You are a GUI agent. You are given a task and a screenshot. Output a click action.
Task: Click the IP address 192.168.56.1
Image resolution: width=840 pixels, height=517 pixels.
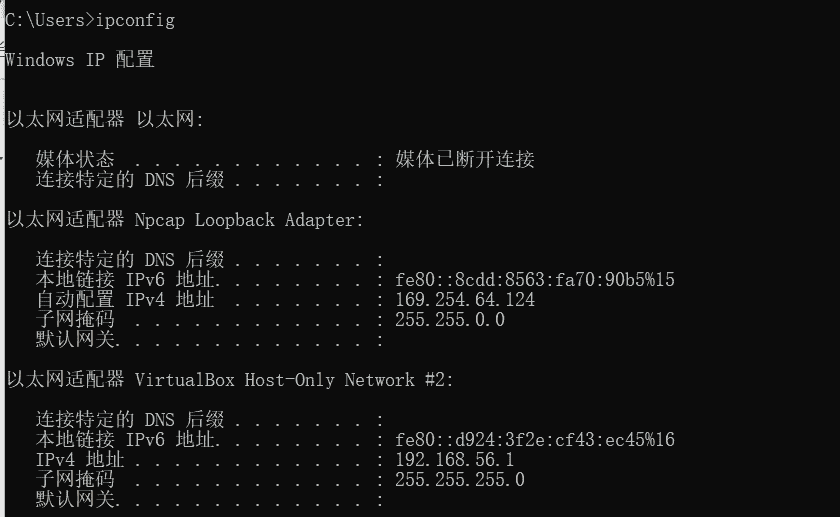click(455, 460)
